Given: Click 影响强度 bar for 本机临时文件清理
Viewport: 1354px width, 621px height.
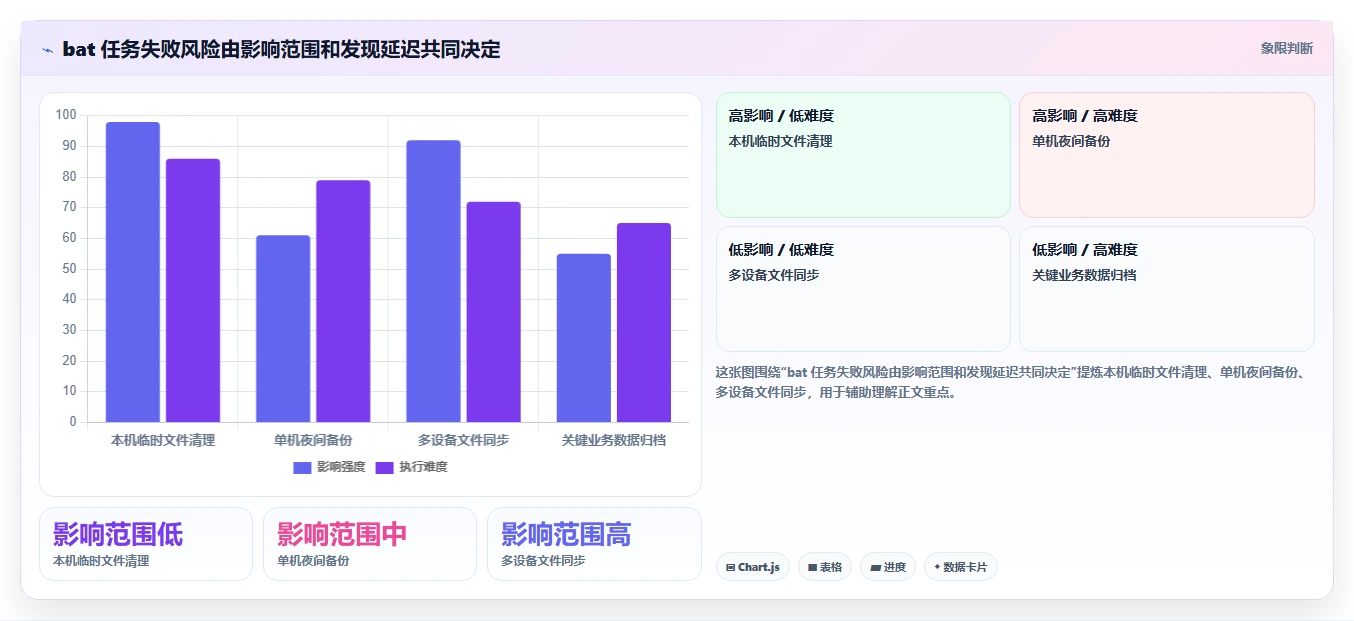Looking at the screenshot, I should [133, 272].
